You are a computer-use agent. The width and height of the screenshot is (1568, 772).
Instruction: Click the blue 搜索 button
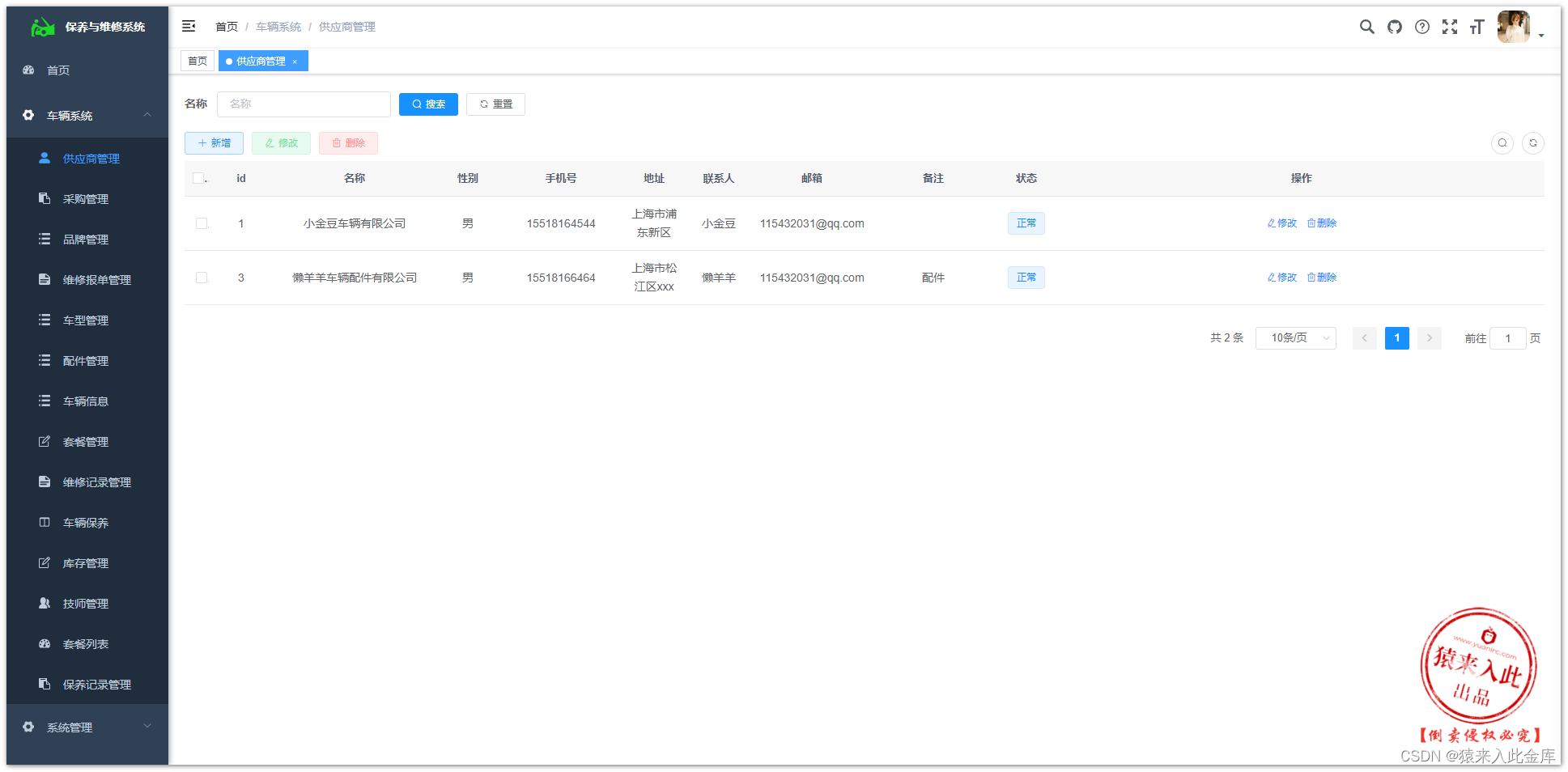click(428, 104)
